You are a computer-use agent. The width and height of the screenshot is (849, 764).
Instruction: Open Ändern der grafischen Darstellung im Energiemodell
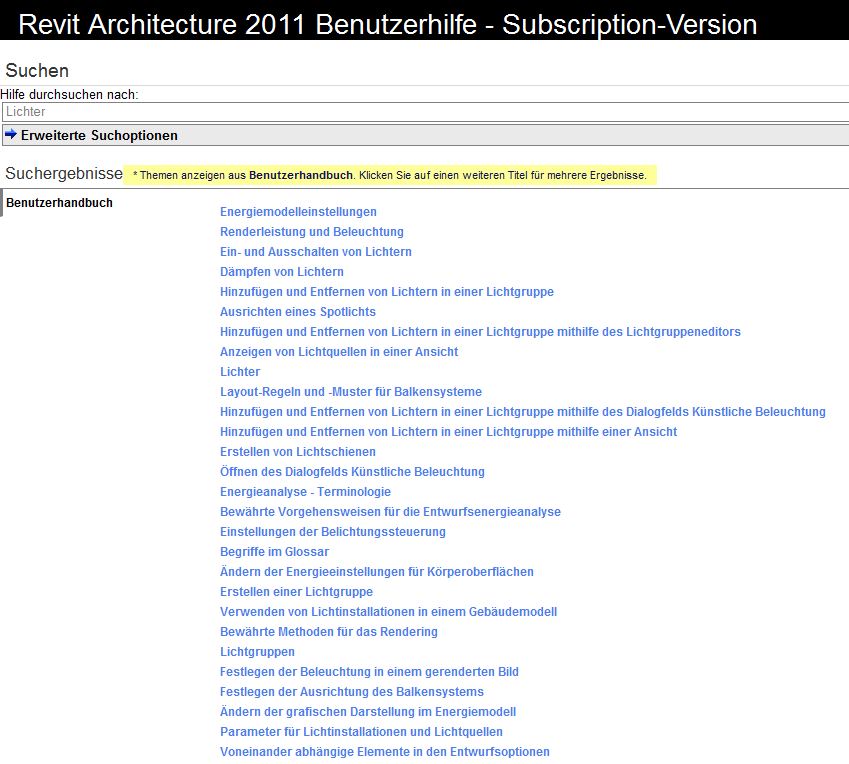pos(368,713)
